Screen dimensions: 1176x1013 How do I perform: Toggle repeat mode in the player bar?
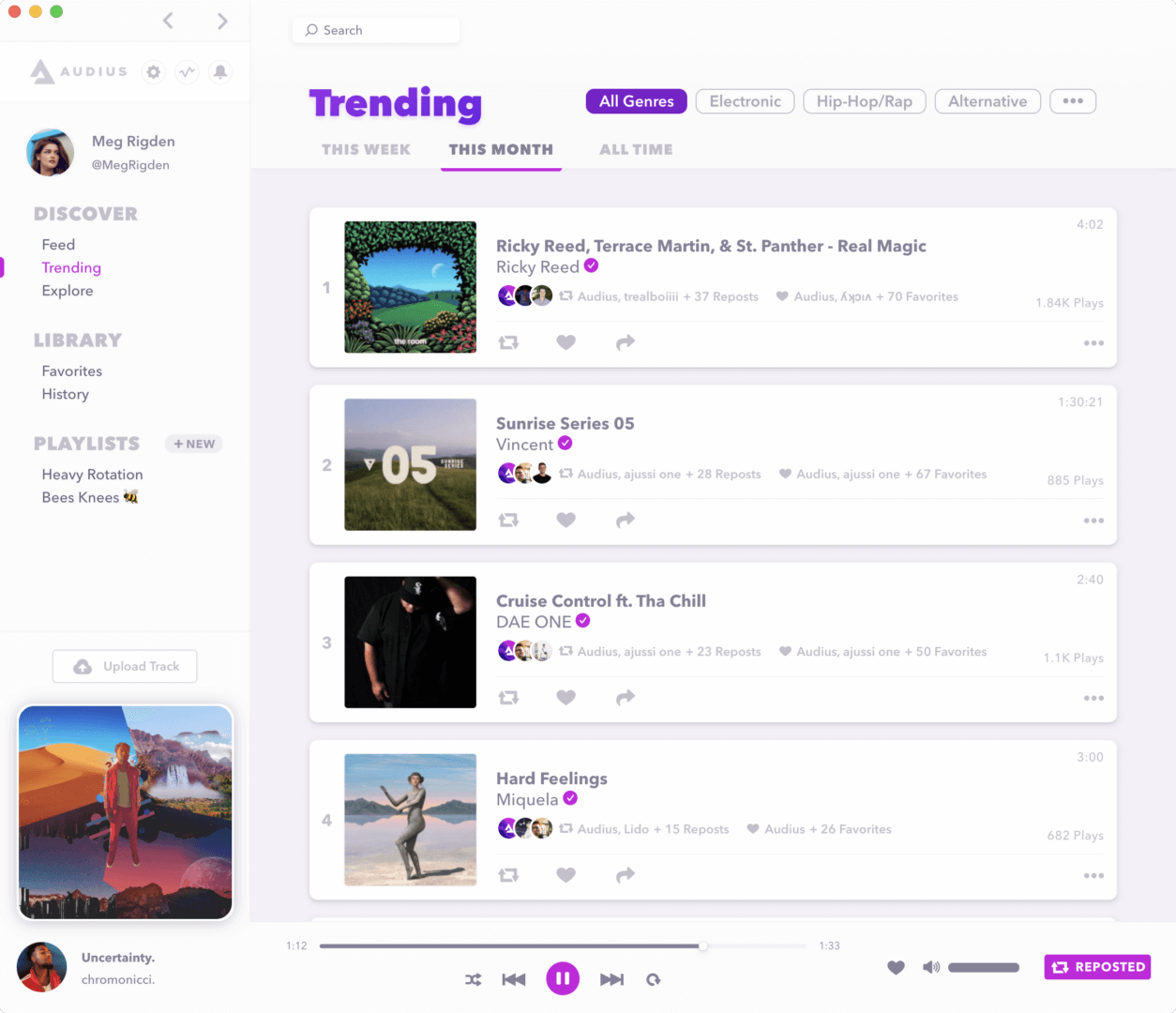coord(654,979)
